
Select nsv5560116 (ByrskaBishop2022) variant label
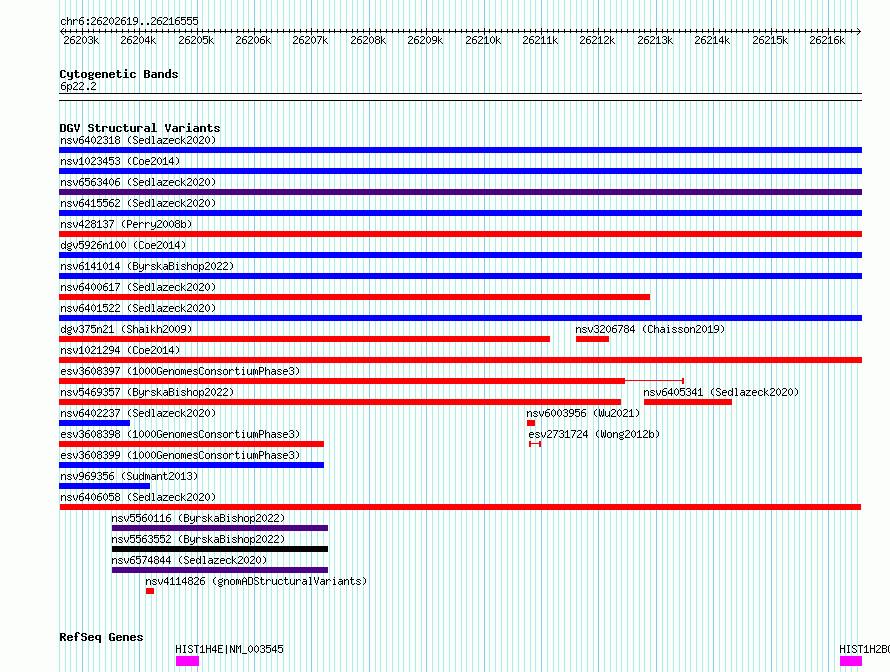(x=198, y=518)
